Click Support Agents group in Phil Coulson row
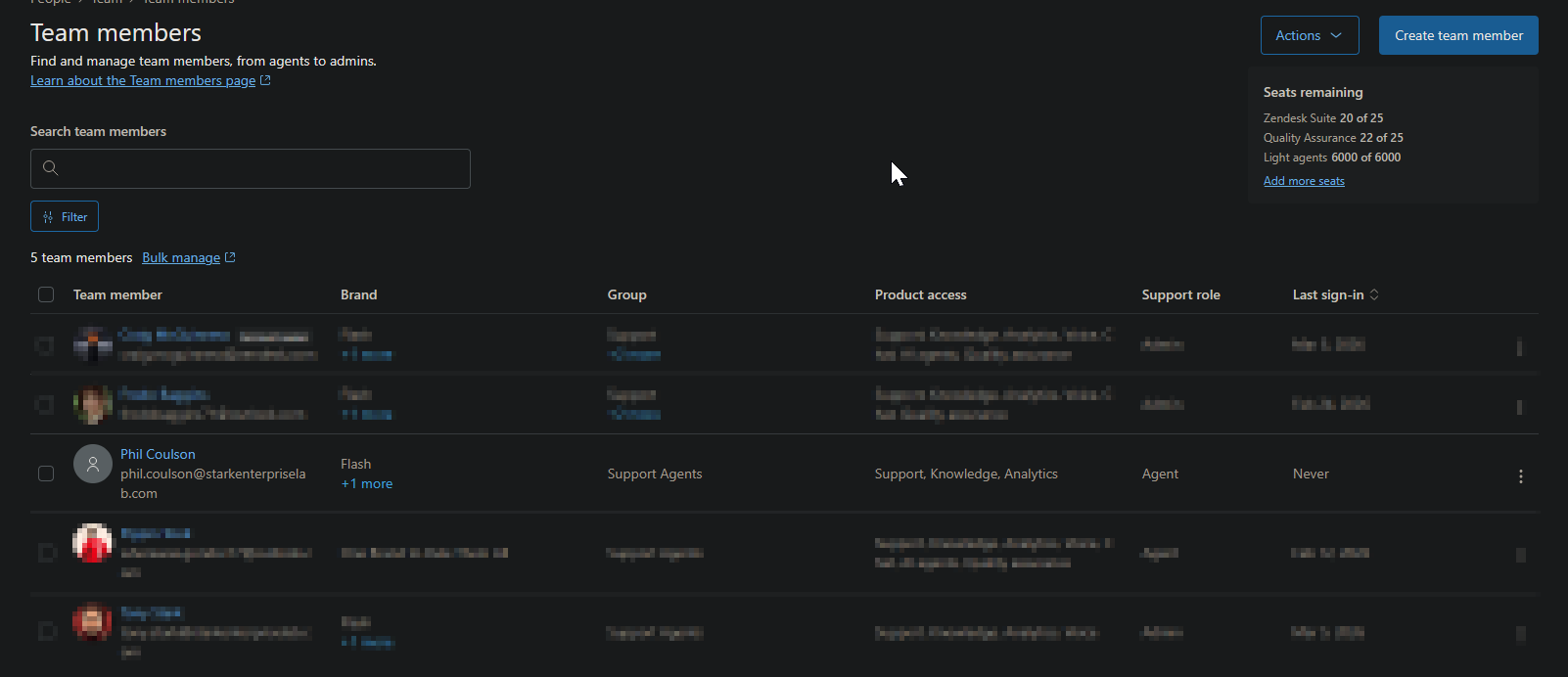The height and width of the screenshot is (677, 1568). [655, 474]
